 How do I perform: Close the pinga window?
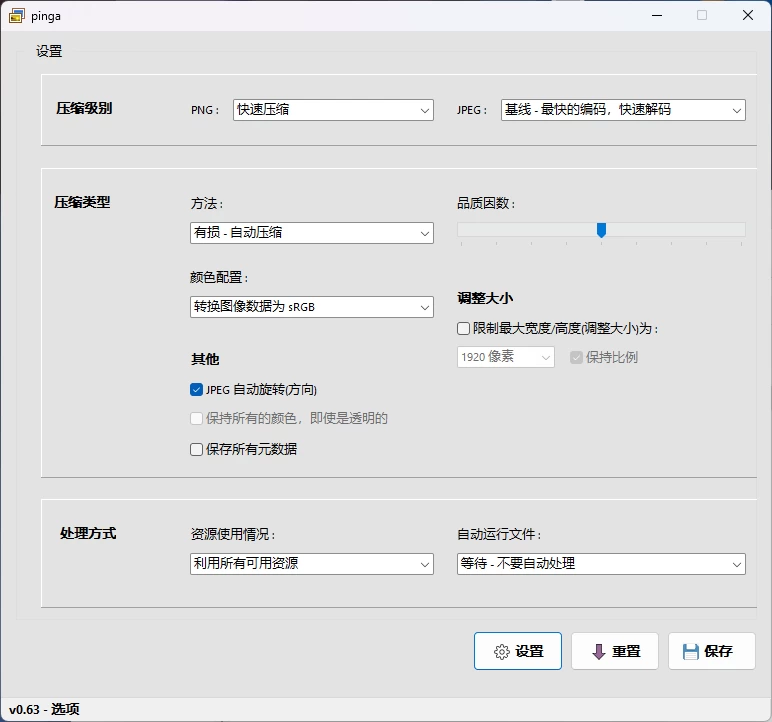[x=748, y=16]
